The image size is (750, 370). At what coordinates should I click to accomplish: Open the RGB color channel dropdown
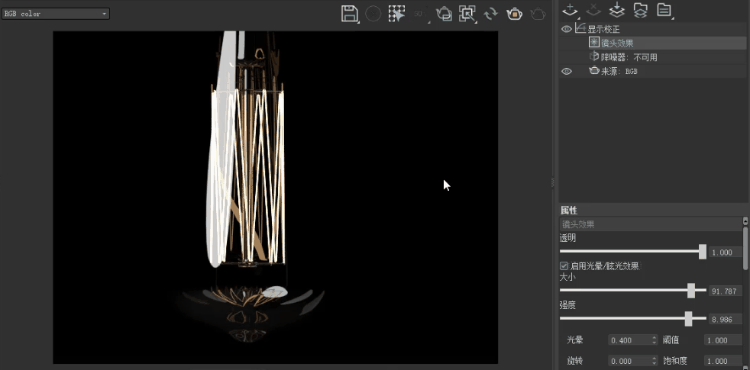55,13
